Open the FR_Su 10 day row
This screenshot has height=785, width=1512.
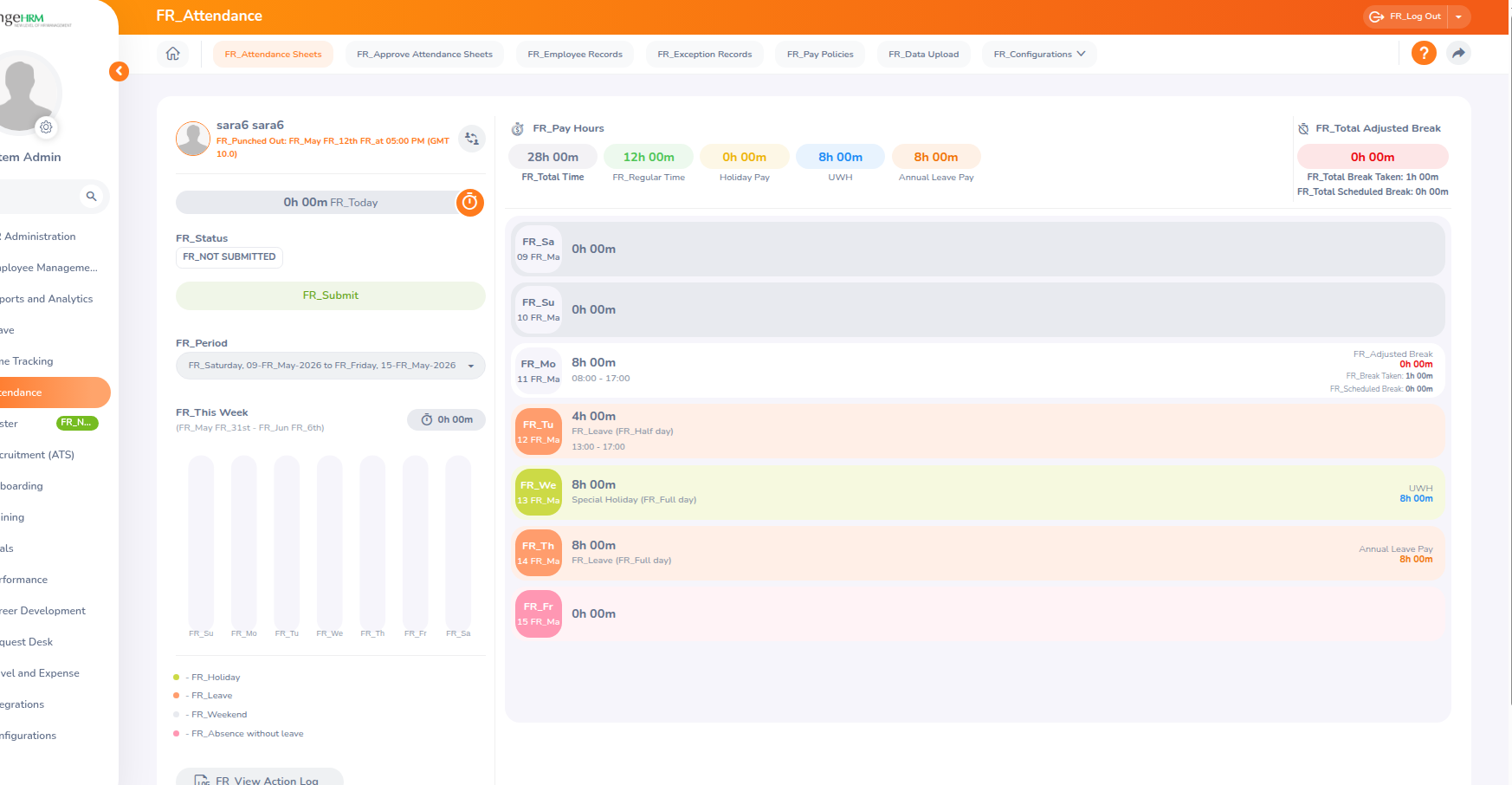(978, 310)
